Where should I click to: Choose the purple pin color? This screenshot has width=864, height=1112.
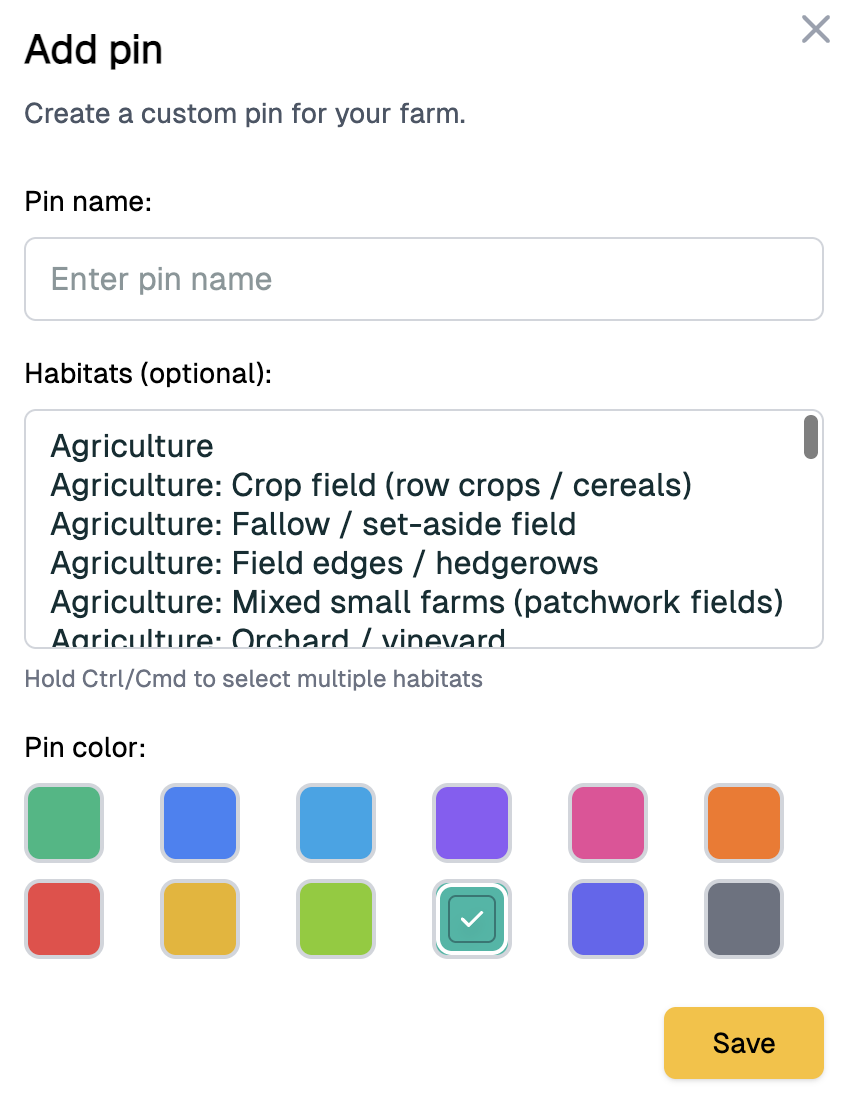pos(472,823)
